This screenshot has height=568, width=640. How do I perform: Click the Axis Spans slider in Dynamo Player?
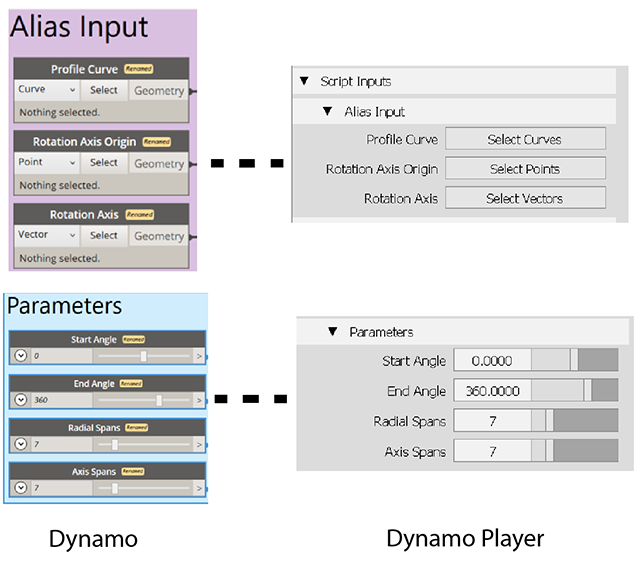[x=575, y=451]
